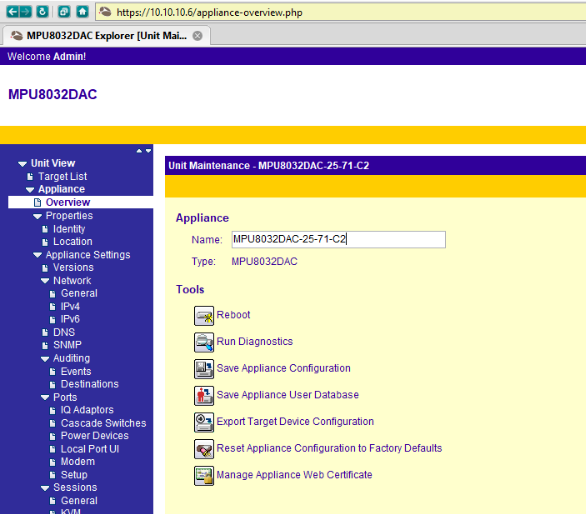Click the Reboot tool icon
This screenshot has width=586, height=514.
click(204, 316)
